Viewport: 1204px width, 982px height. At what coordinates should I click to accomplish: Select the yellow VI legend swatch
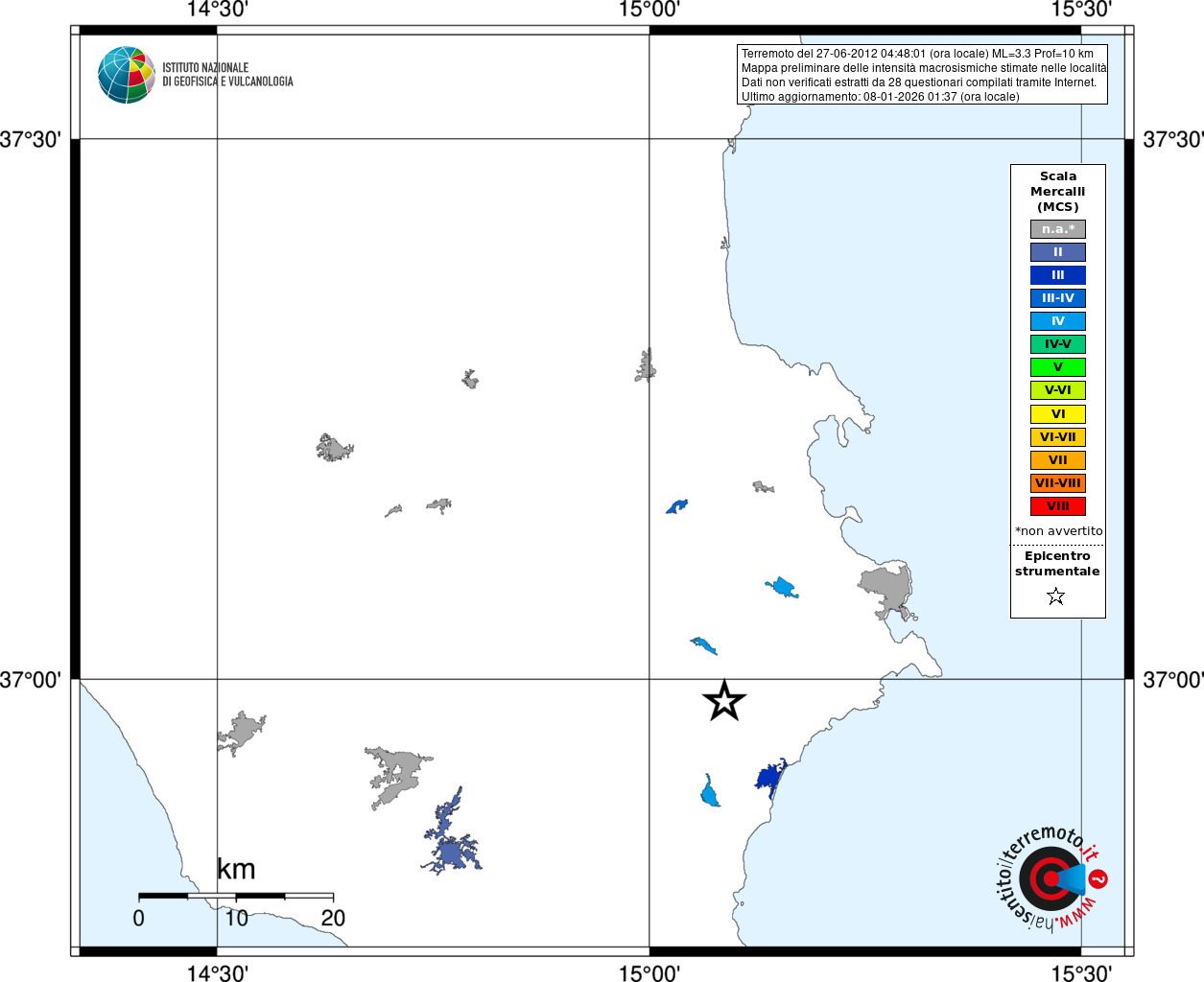(1058, 414)
